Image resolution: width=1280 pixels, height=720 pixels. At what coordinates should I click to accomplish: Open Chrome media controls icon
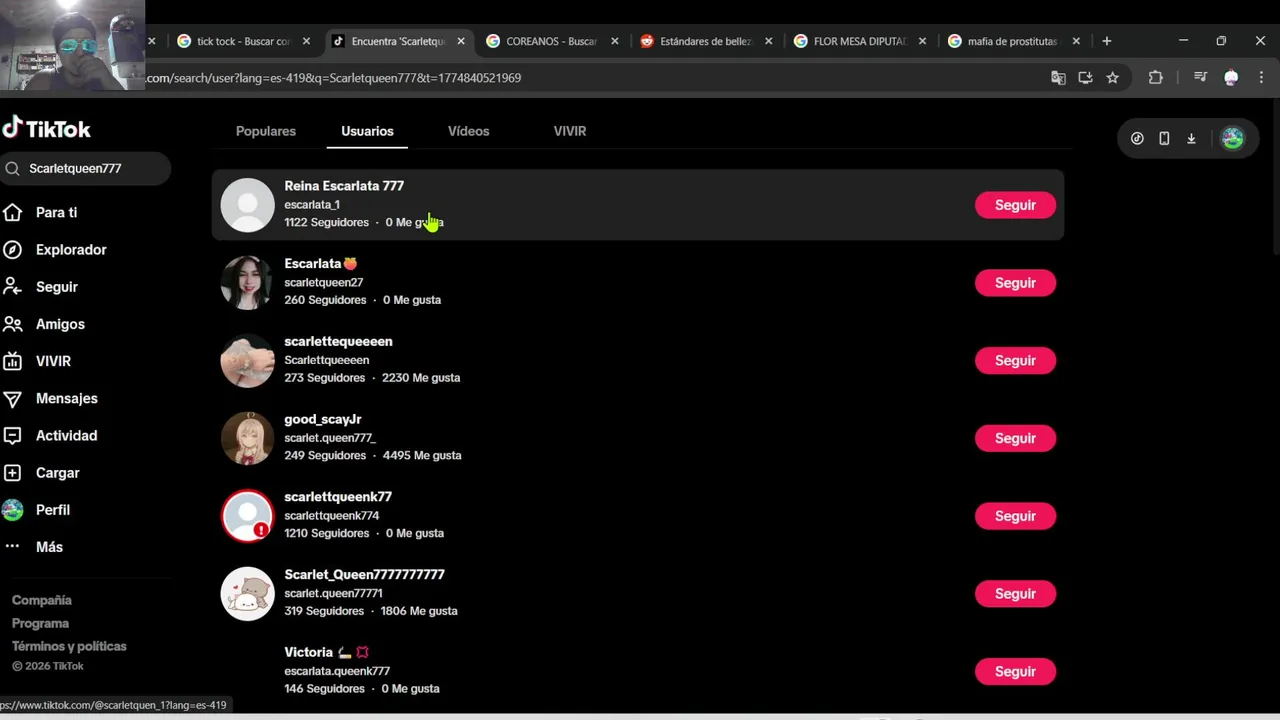(1201, 78)
